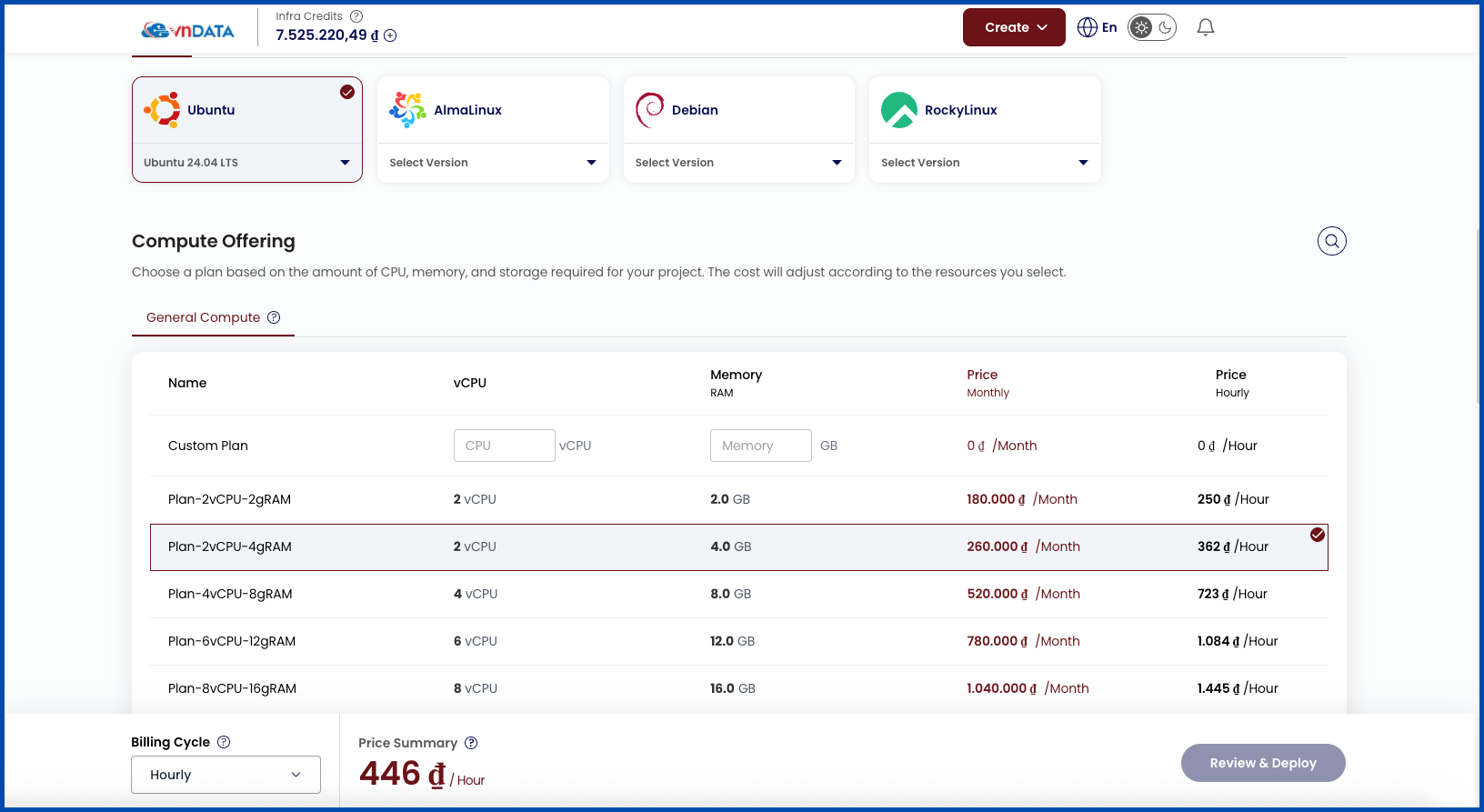
Task: Click the 1.084 ₫ hourly price
Action: pos(1218,641)
